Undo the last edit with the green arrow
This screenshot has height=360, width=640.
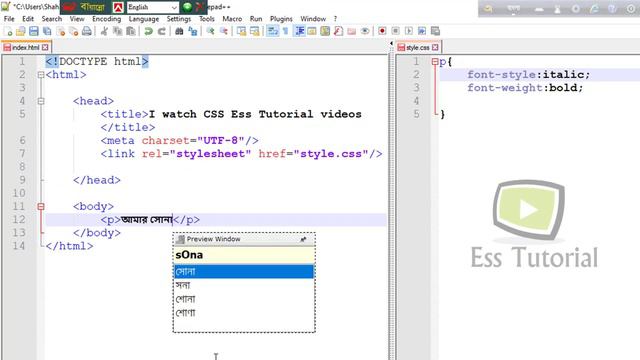coord(149,31)
